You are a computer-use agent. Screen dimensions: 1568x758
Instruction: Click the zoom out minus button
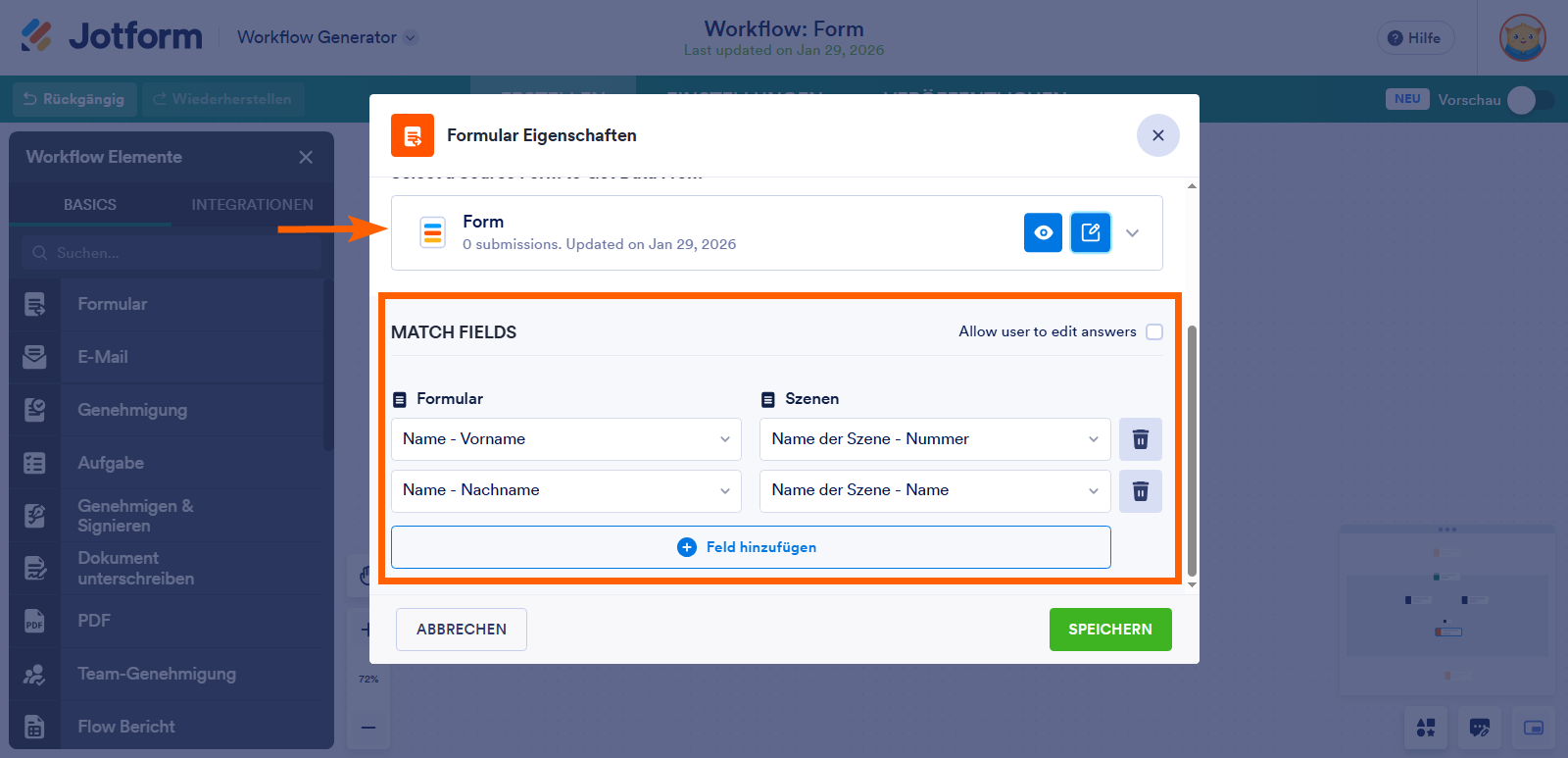point(368,728)
